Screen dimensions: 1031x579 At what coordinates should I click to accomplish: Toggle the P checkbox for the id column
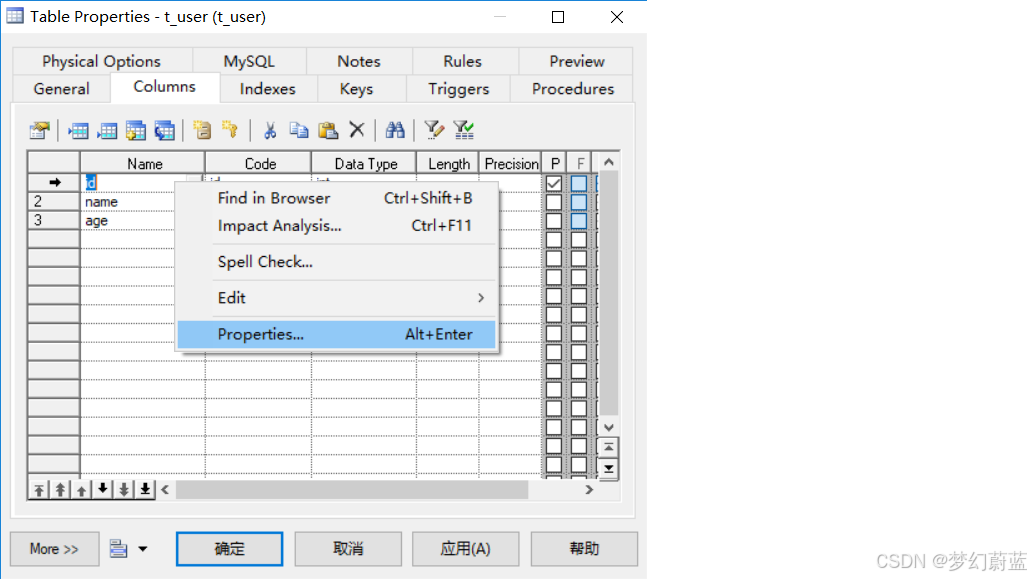(x=554, y=182)
